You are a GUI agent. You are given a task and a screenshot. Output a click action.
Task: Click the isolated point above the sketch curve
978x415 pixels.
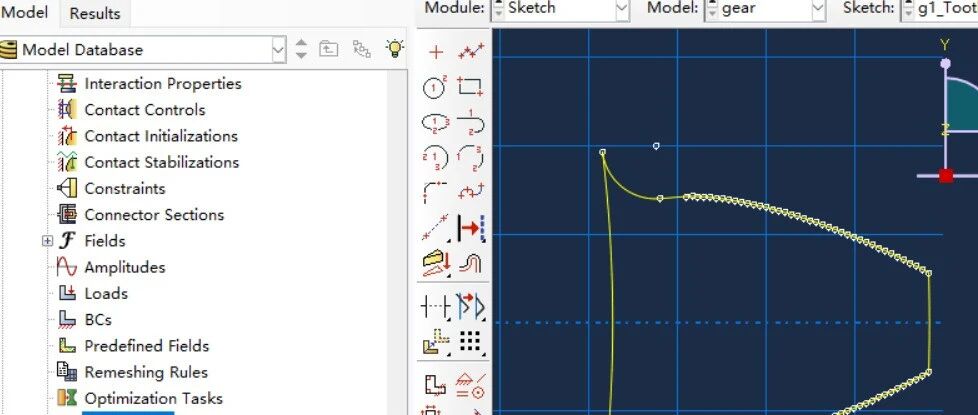pos(656,146)
